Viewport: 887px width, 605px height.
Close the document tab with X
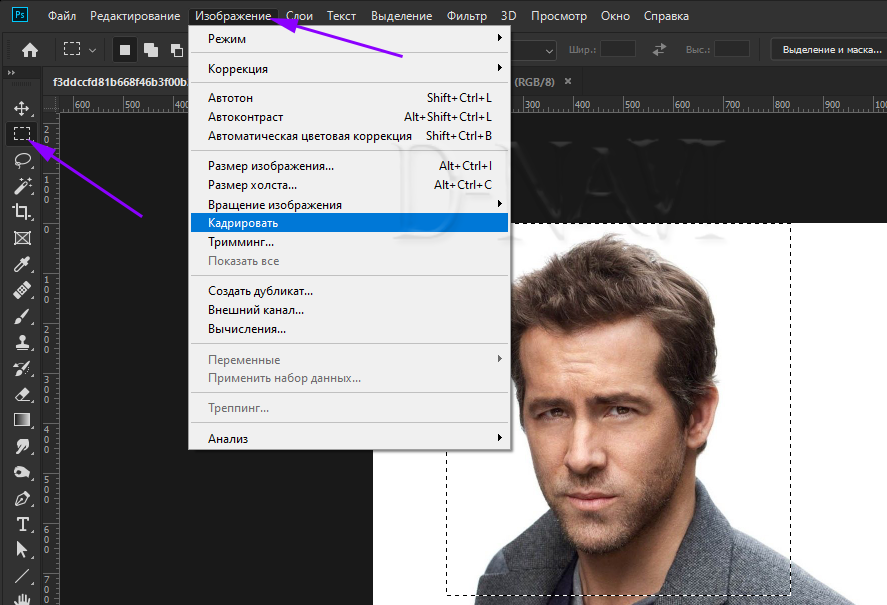tap(568, 81)
